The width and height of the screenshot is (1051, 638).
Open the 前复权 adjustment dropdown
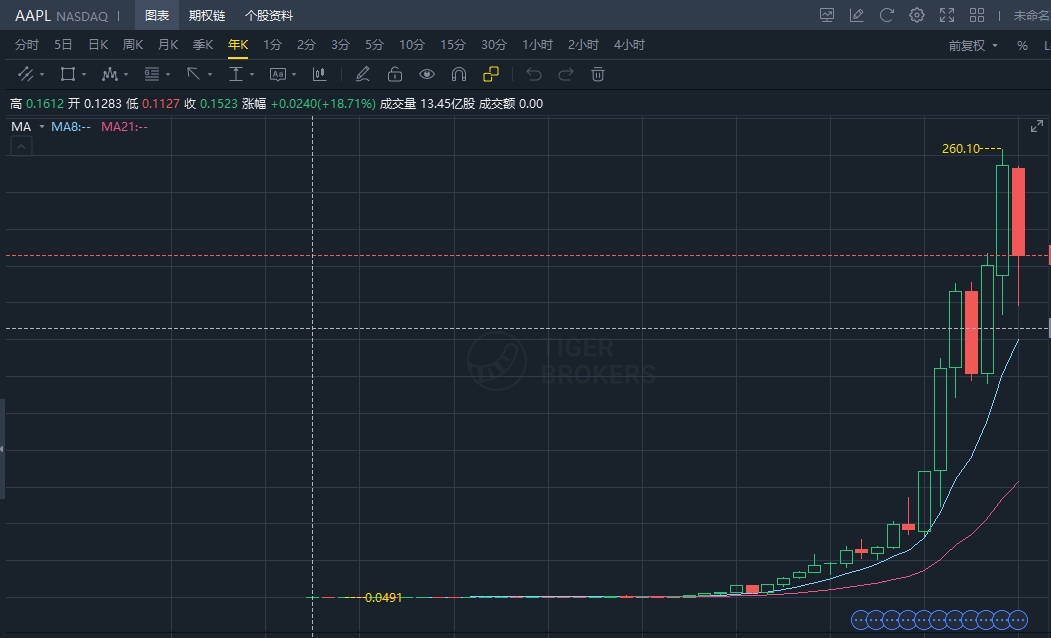pyautogui.click(x=973, y=46)
